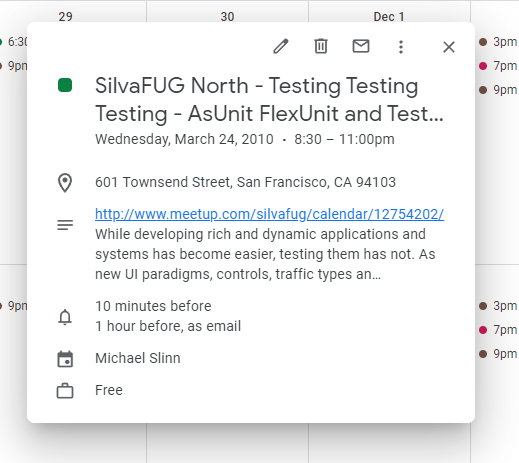Click the pencil edit event icon

(x=281, y=46)
